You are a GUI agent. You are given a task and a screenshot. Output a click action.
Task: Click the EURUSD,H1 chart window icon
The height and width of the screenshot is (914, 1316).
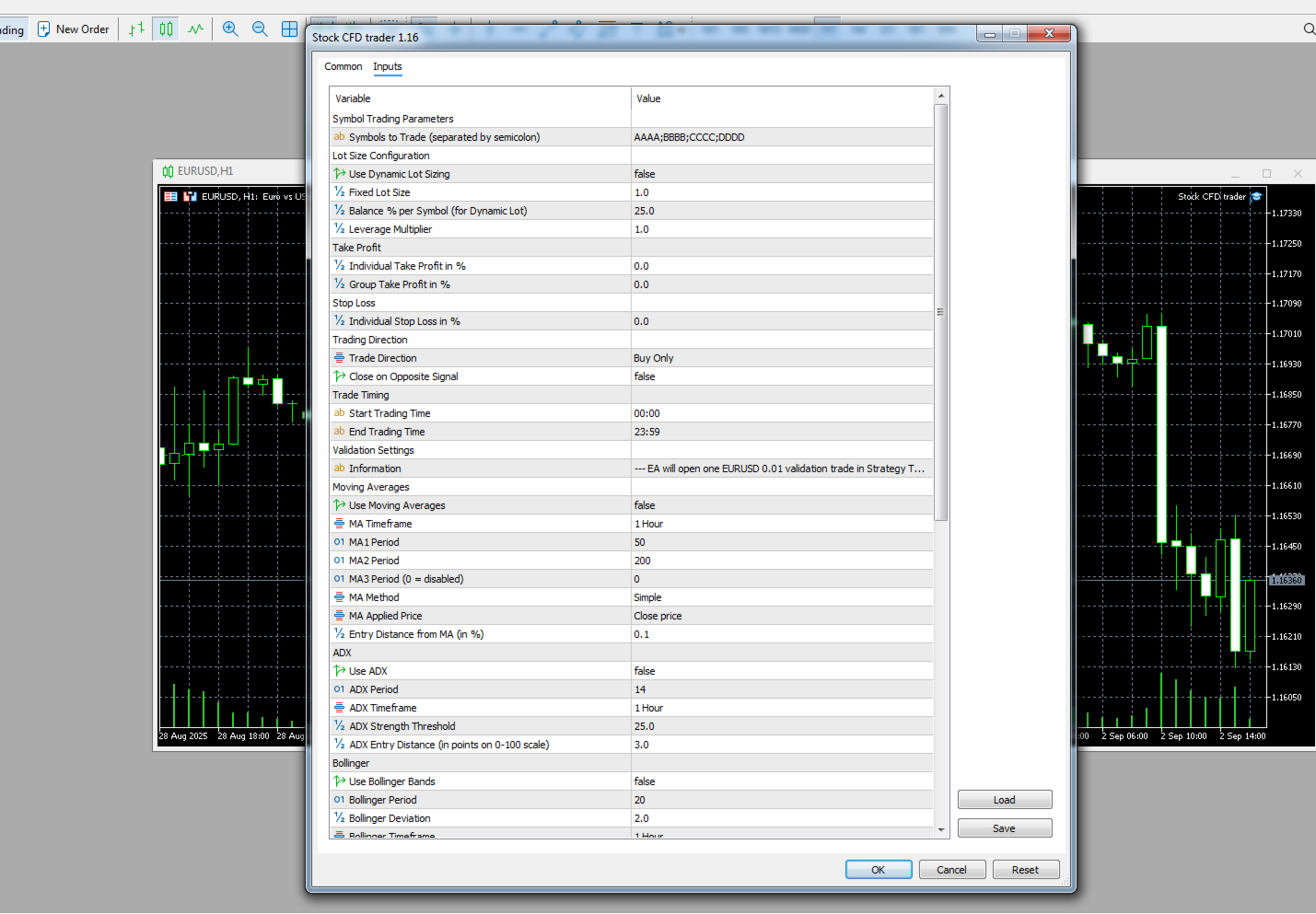point(168,171)
